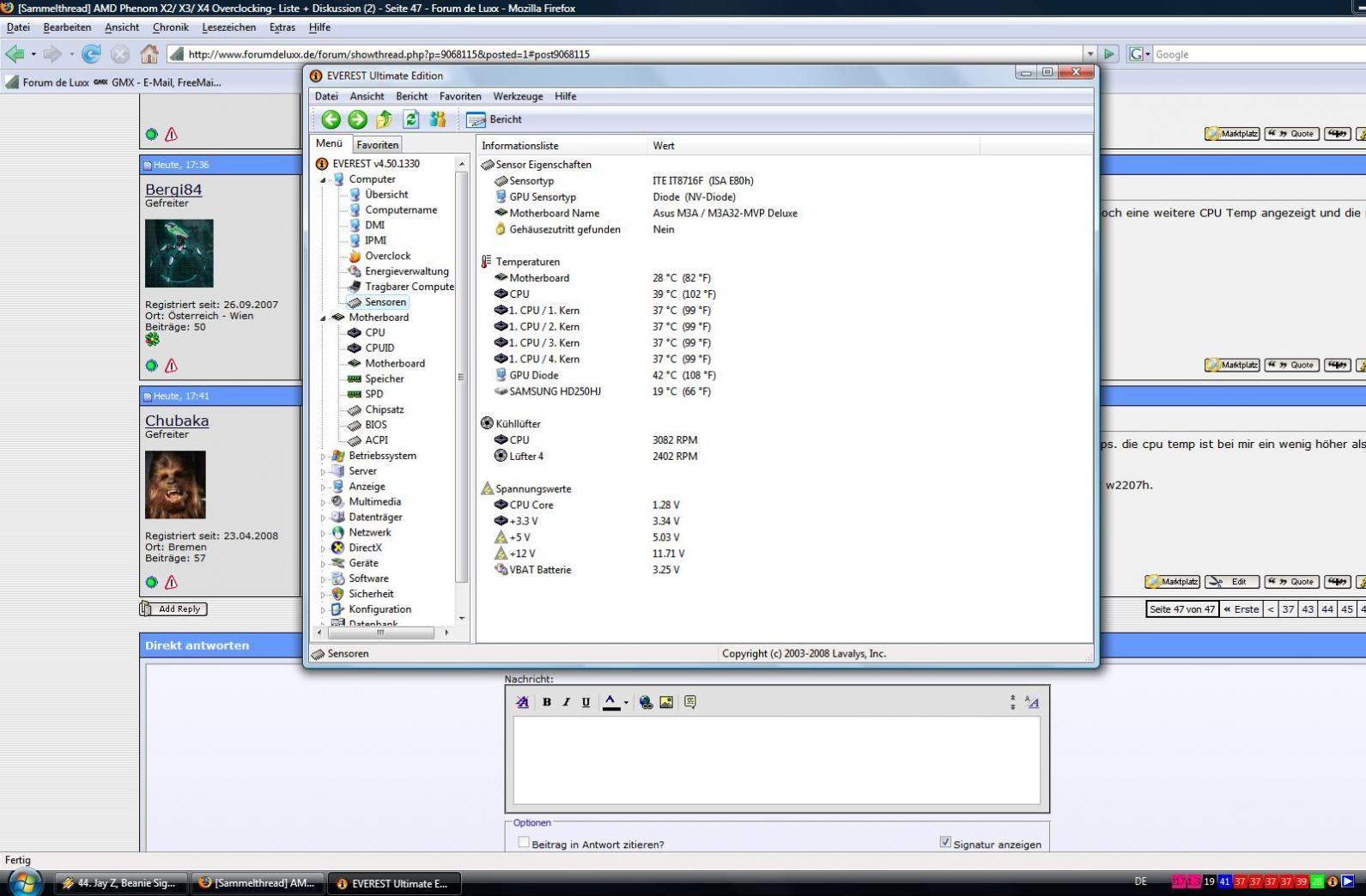
Task: Click Windows Start orb
Action: click(24, 881)
